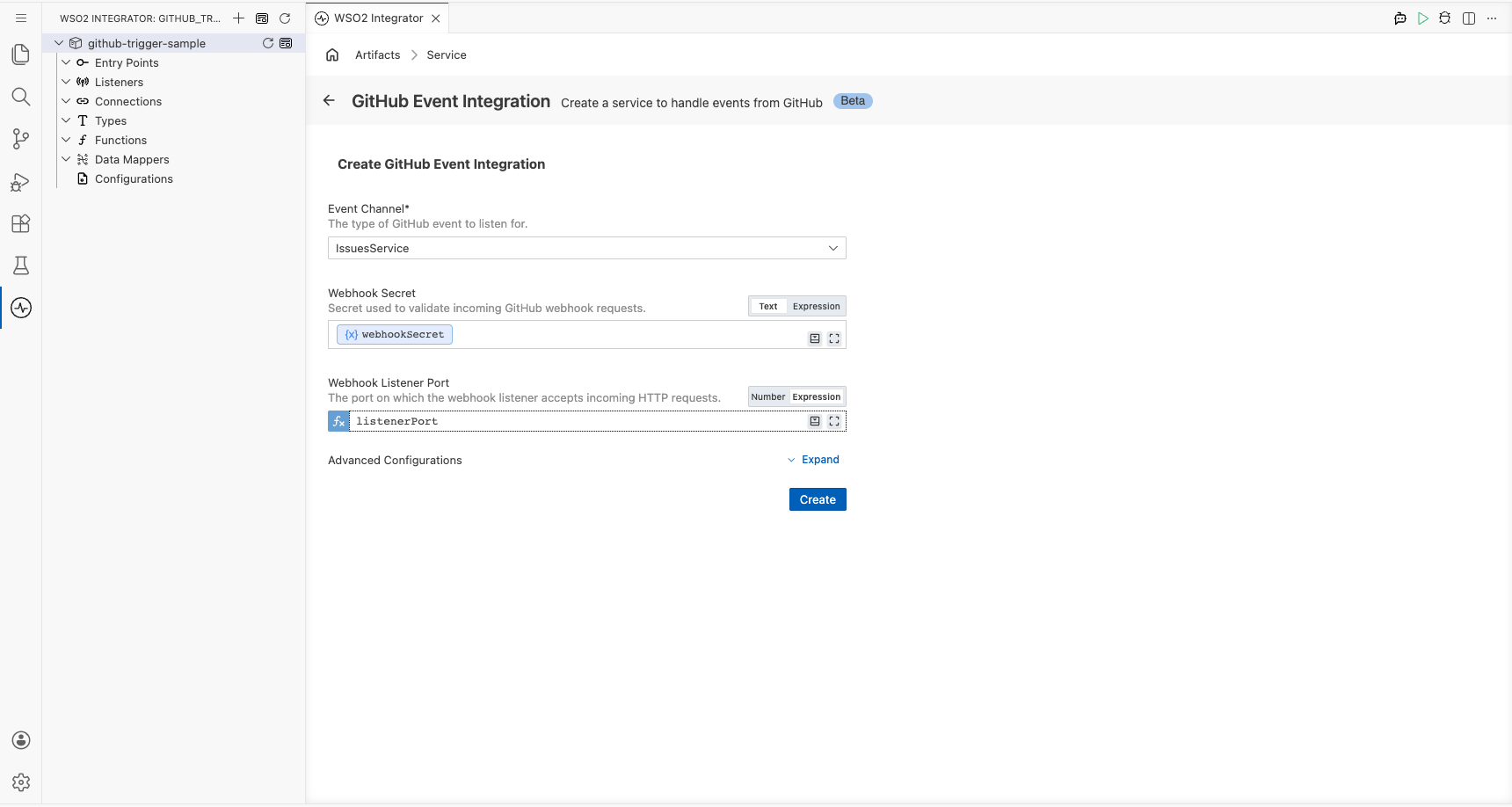
Task: Navigate to Artifacts breadcrumb
Action: click(378, 55)
